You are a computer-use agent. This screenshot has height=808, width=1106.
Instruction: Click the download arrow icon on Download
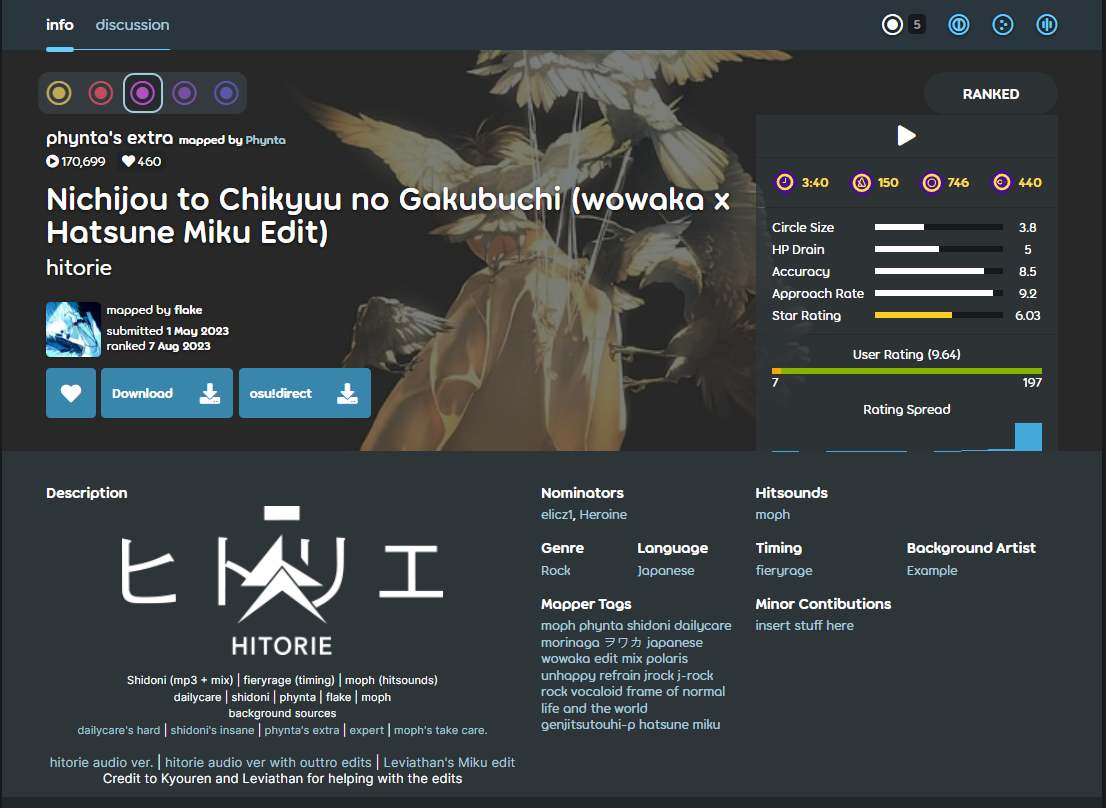pyautogui.click(x=209, y=393)
